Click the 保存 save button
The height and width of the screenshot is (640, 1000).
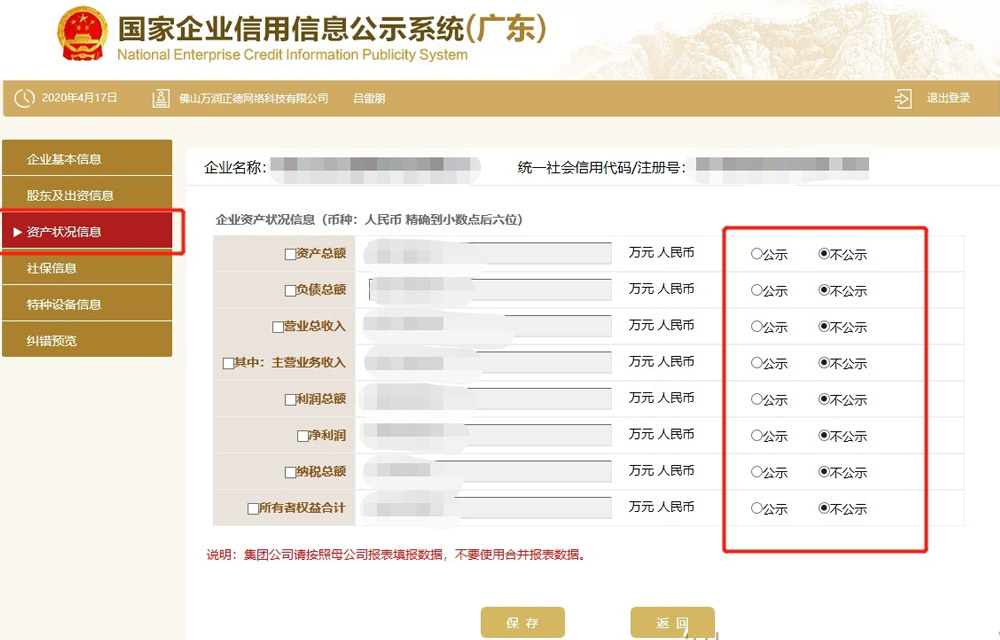point(525,621)
